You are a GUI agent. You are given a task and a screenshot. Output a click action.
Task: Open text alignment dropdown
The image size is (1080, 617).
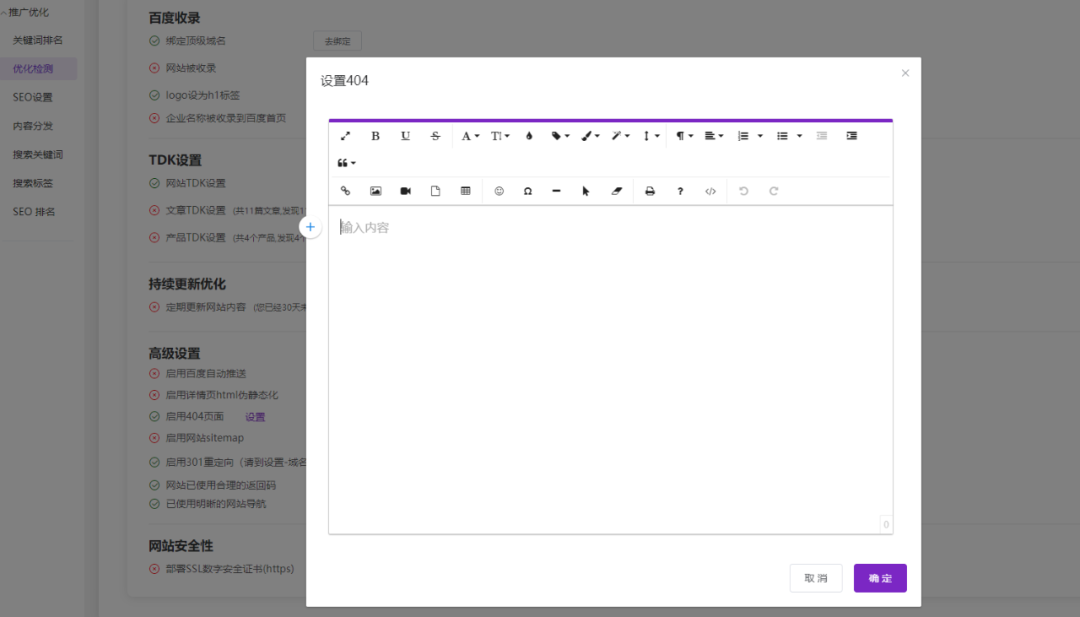(x=714, y=136)
